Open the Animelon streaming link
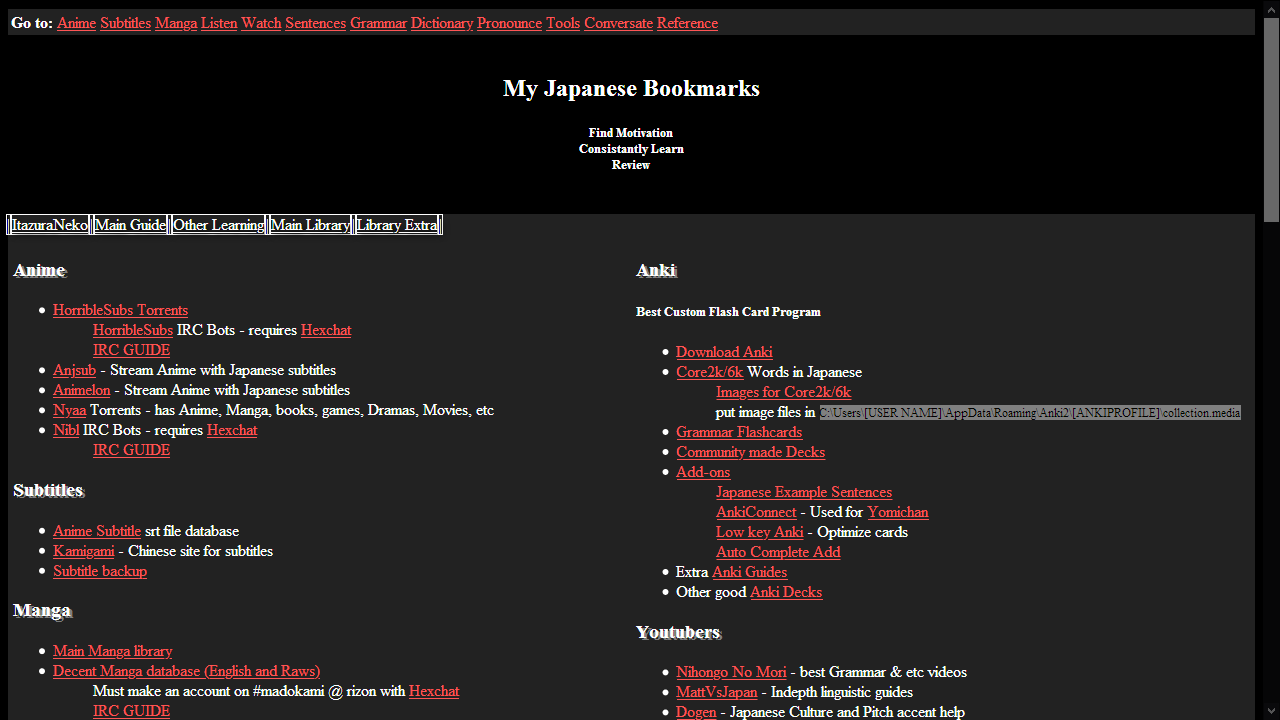The image size is (1280, 720). coord(81,390)
